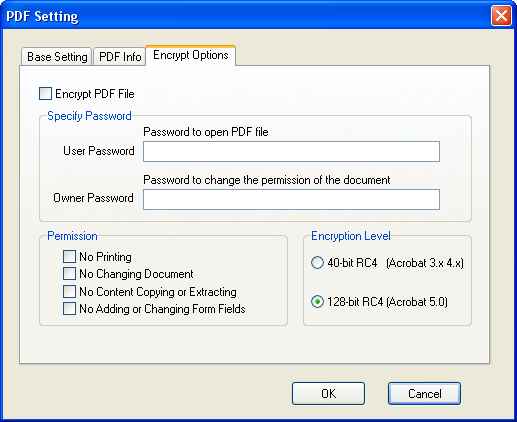
Task: Confirm settings with the OK button
Action: click(x=328, y=394)
